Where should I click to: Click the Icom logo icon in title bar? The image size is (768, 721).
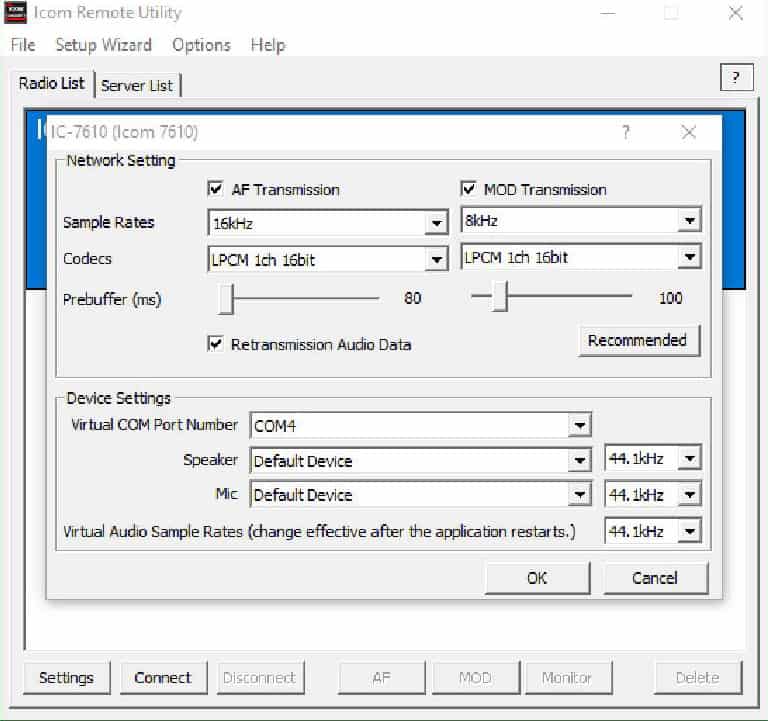[x=16, y=13]
